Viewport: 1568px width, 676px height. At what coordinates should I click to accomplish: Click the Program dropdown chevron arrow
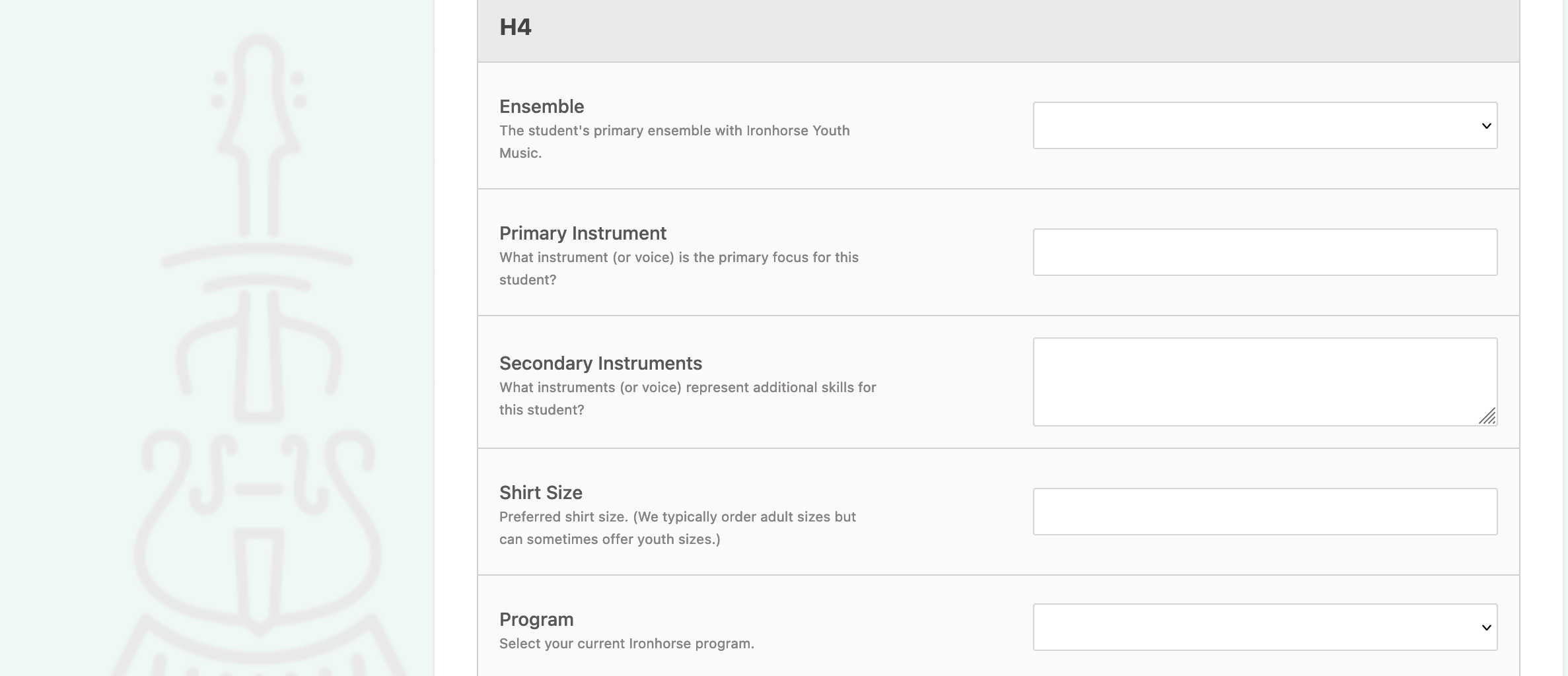tap(1486, 628)
